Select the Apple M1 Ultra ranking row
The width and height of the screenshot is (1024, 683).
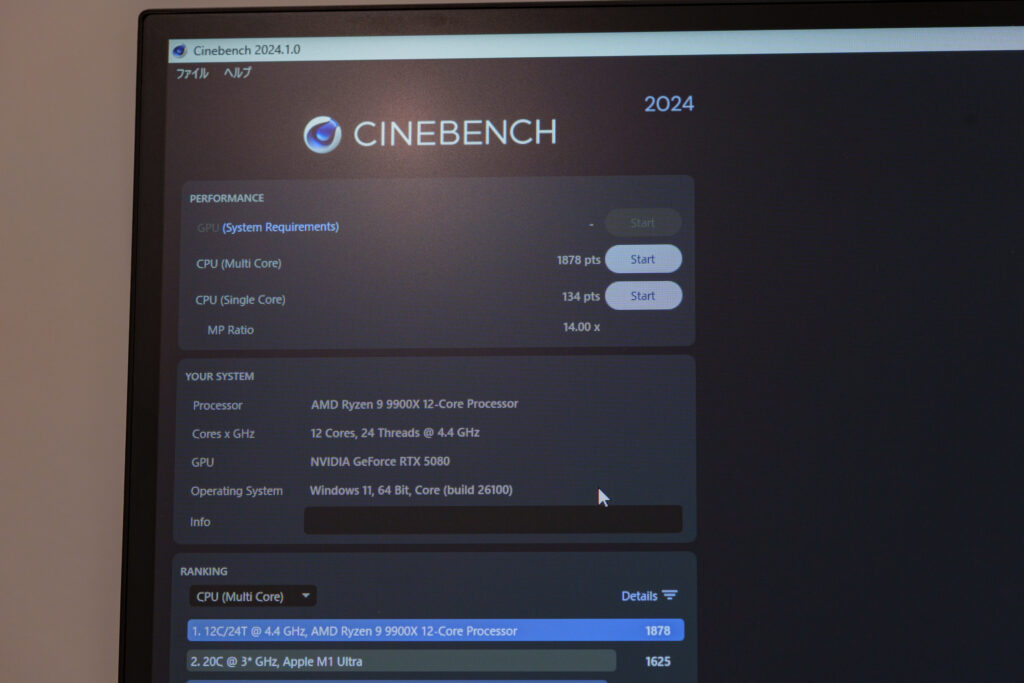point(401,661)
